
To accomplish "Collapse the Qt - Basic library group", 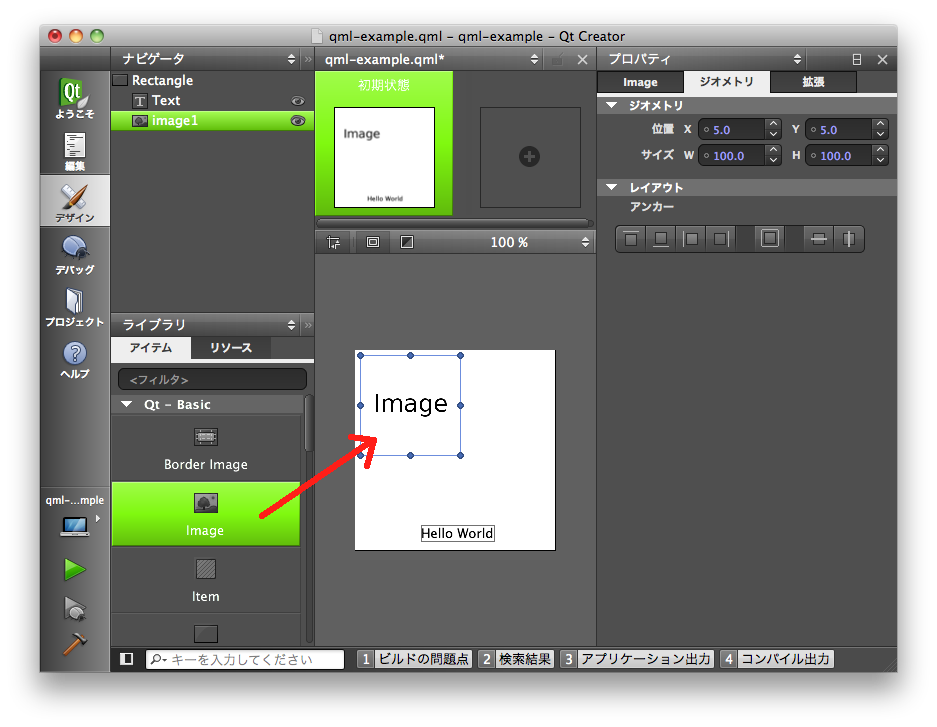I will [126, 405].
